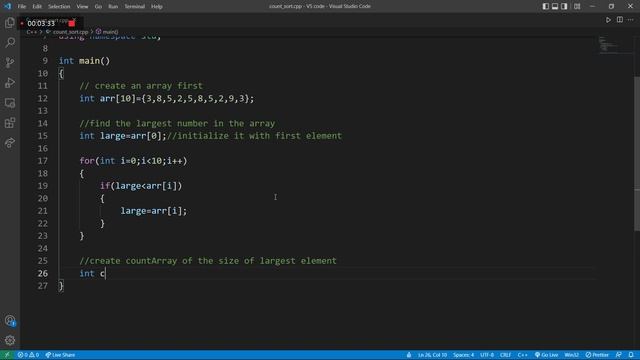Screen dimensions: 640x360
Task: Open the Live Share view in activity bar
Action: coord(10,143)
